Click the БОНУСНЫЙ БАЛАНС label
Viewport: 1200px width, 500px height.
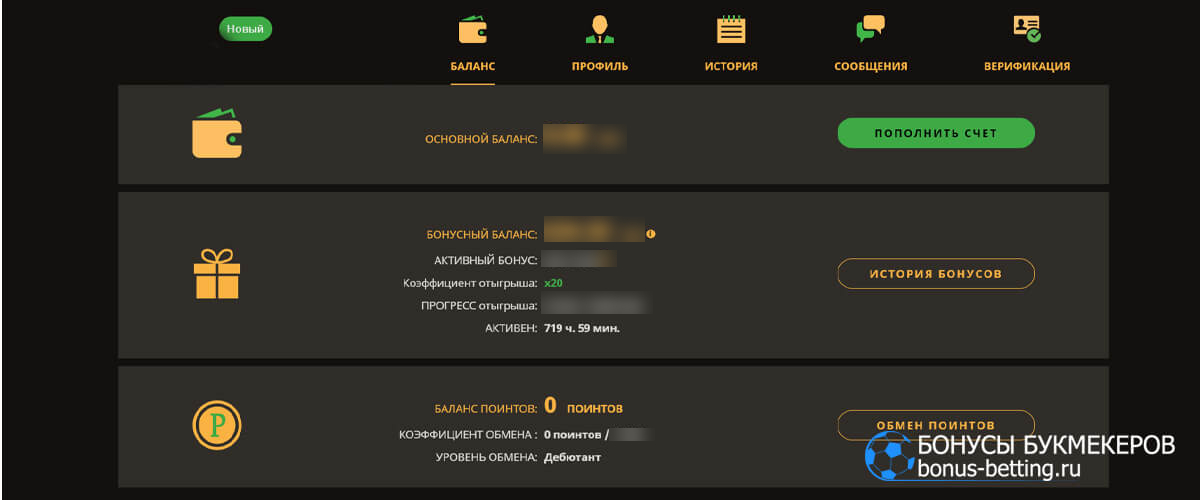pyautogui.click(x=482, y=234)
